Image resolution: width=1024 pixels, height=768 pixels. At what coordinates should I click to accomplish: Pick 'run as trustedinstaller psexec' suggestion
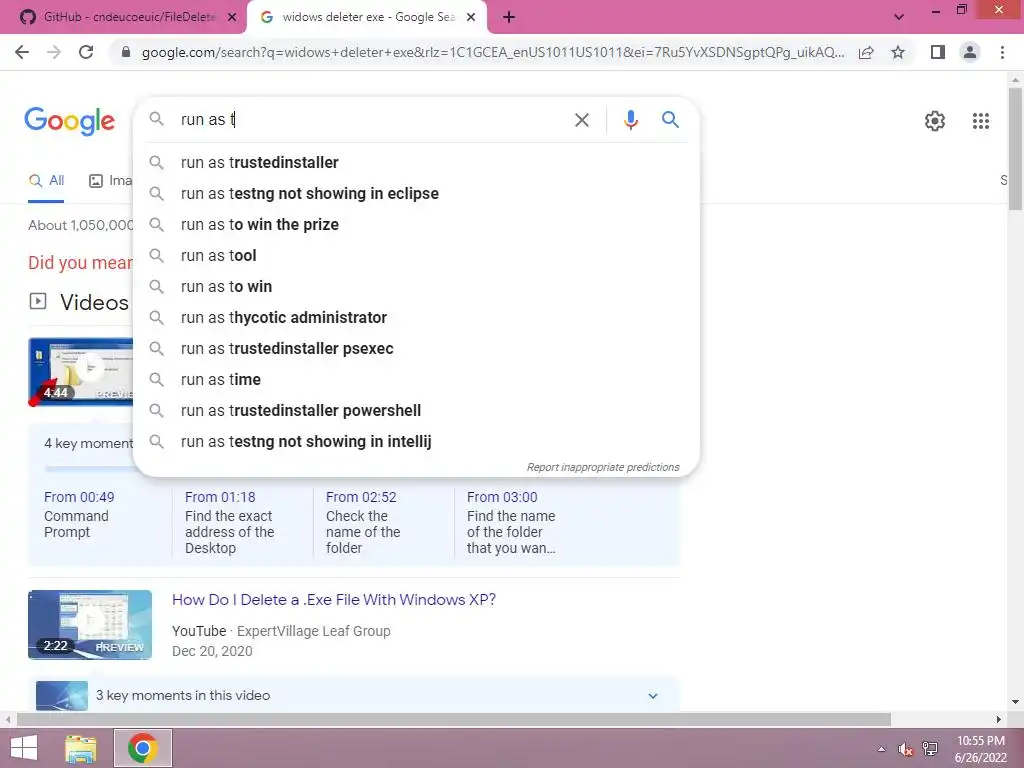tap(416, 349)
